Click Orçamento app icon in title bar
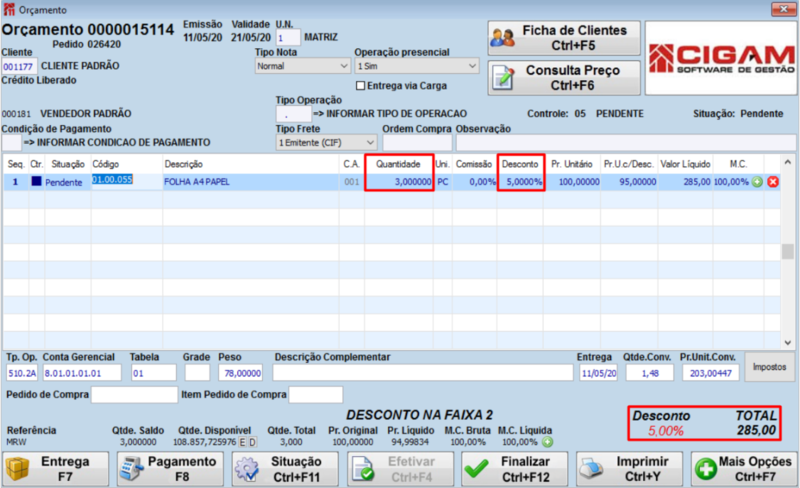 point(9,9)
